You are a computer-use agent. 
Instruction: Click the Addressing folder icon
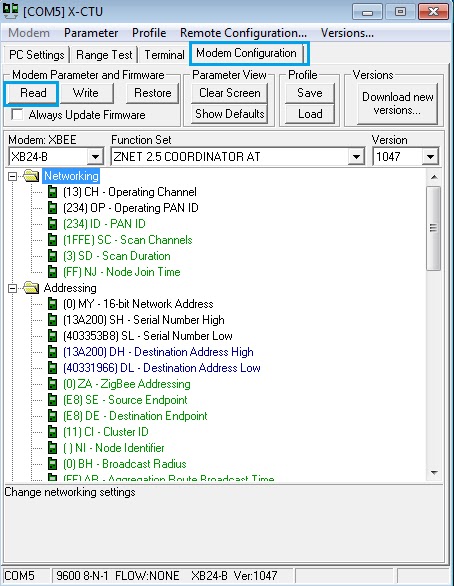[x=31, y=288]
